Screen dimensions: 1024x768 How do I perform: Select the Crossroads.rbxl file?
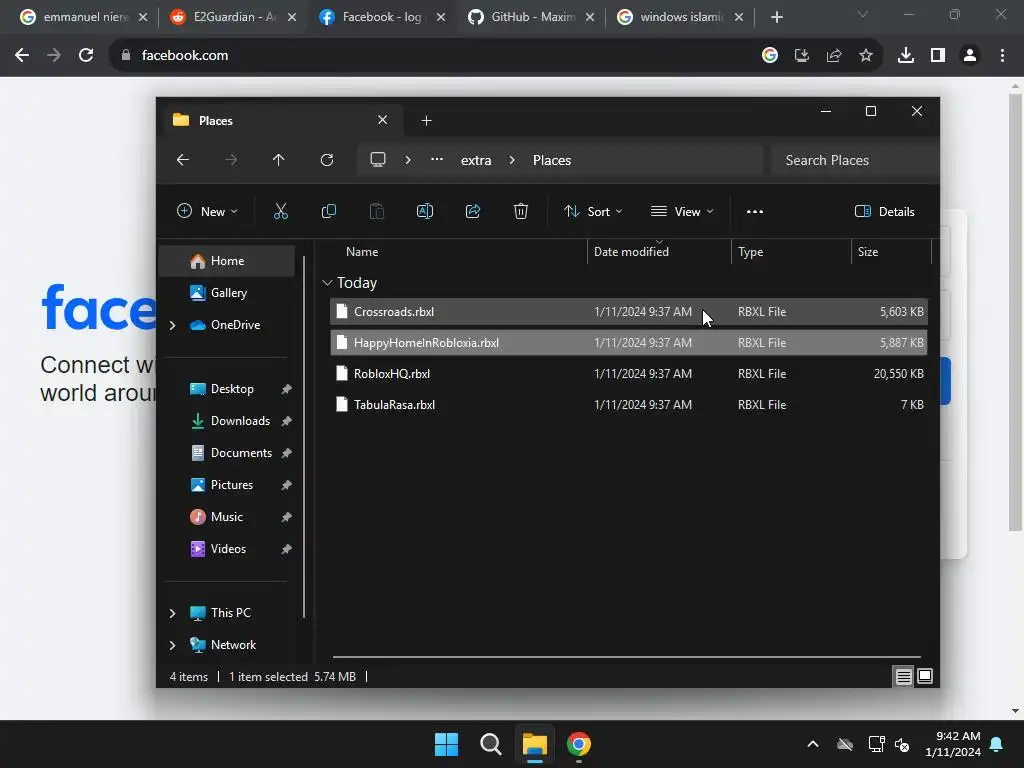coord(628,312)
